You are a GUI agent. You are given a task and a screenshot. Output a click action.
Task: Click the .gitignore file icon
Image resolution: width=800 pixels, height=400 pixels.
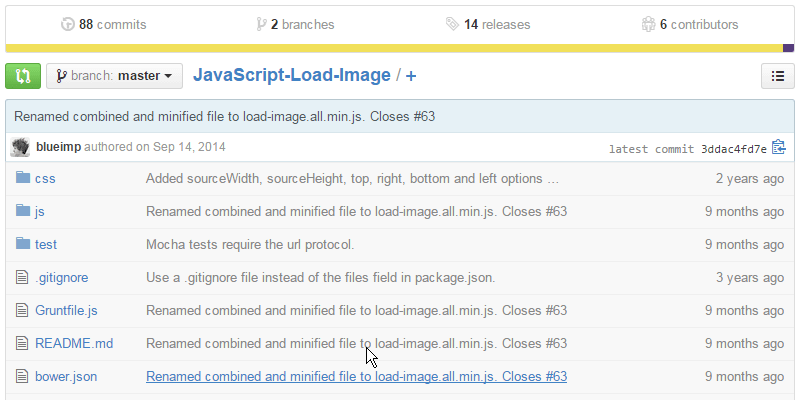click(23, 277)
